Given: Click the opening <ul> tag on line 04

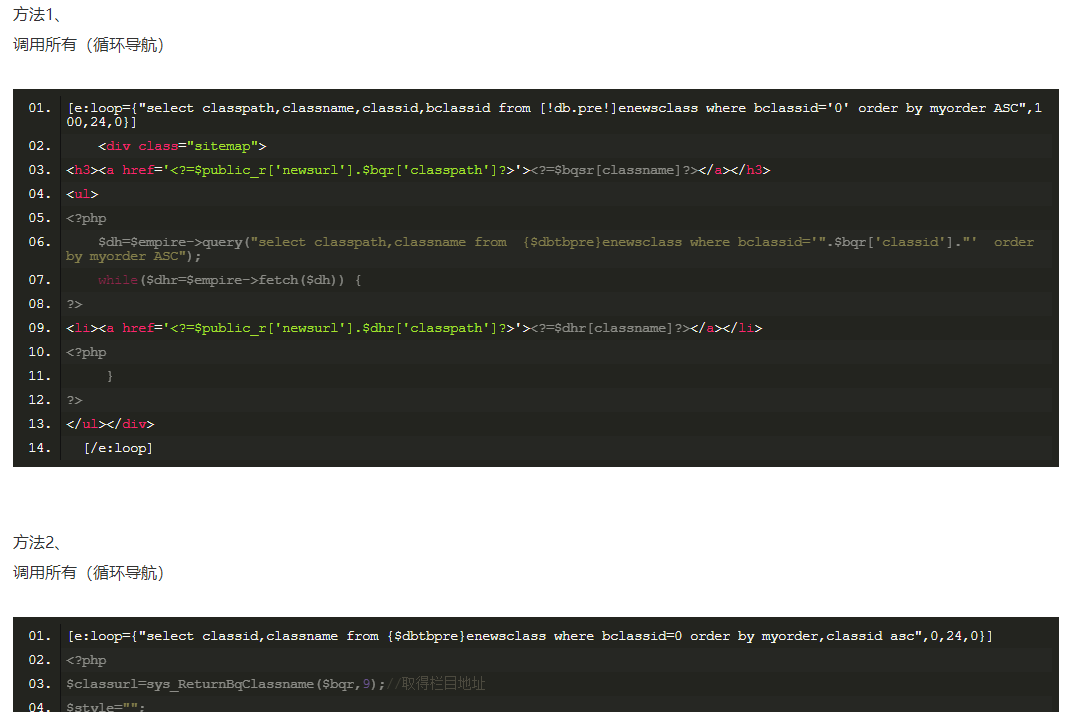Looking at the screenshot, I should [82, 194].
